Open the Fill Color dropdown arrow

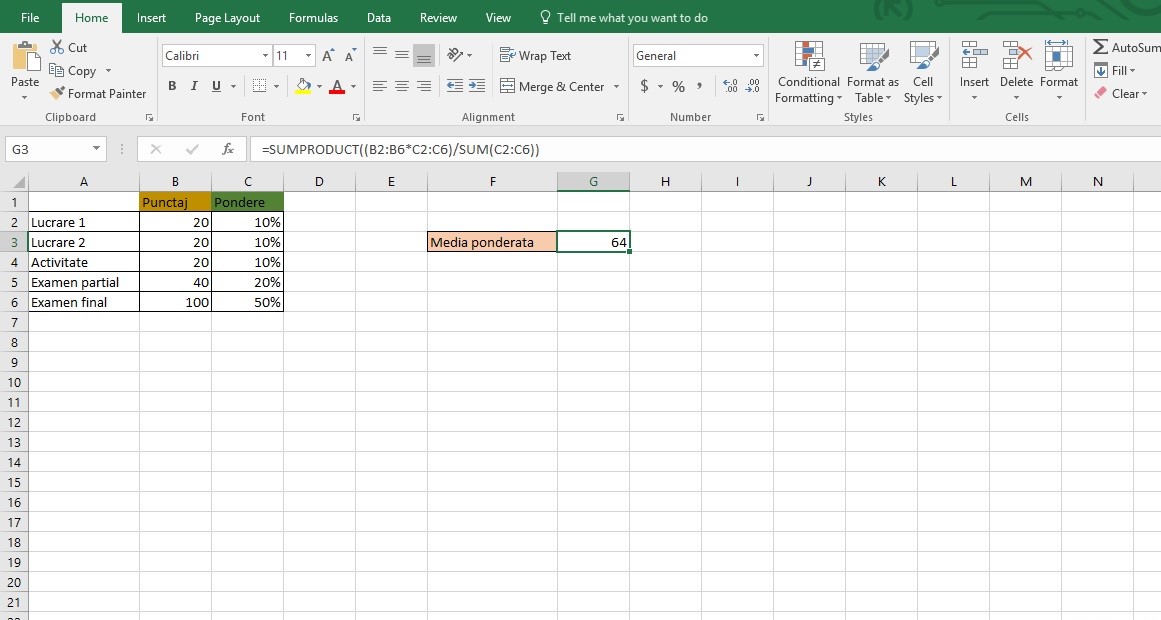(318, 87)
